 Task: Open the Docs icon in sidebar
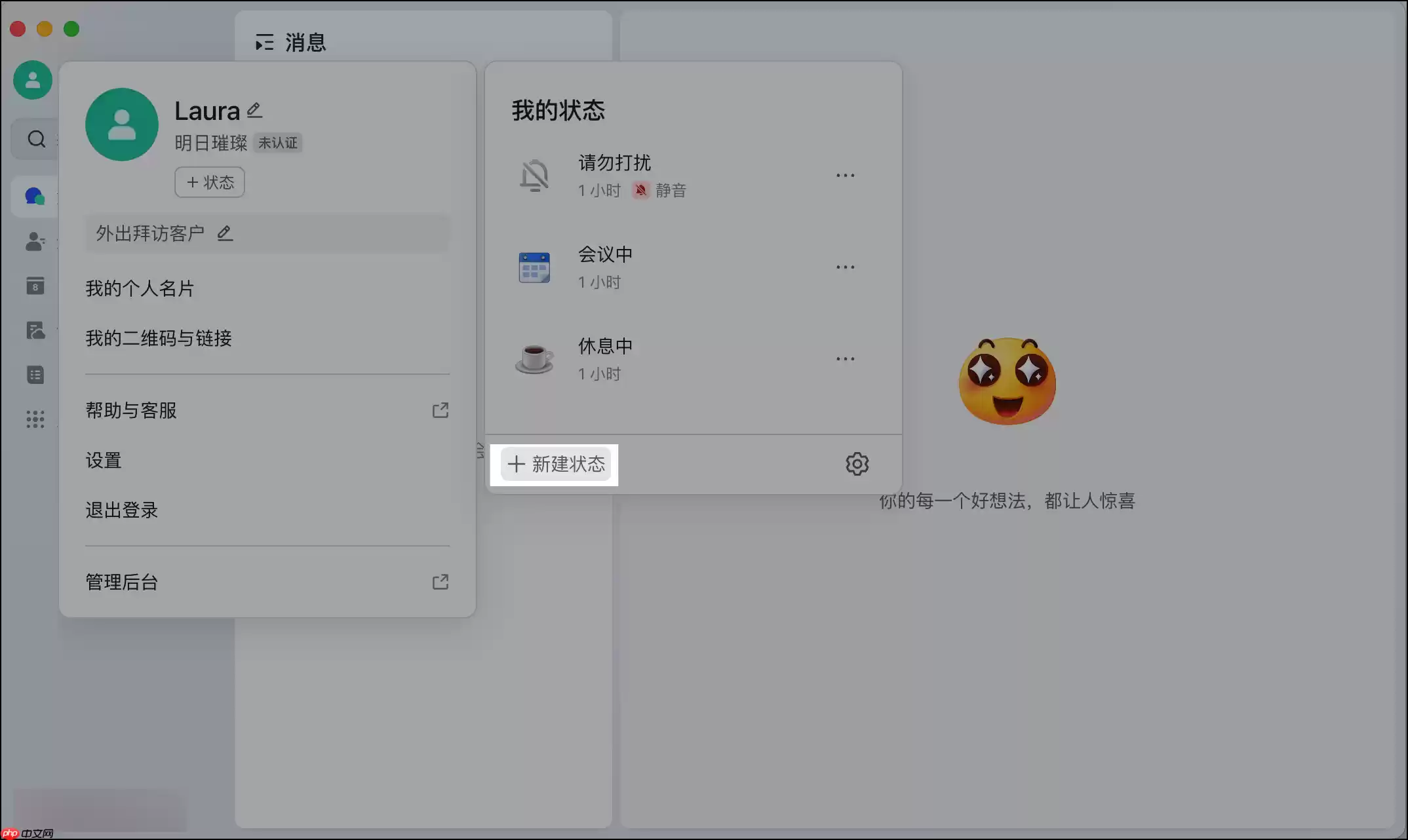coord(35,374)
